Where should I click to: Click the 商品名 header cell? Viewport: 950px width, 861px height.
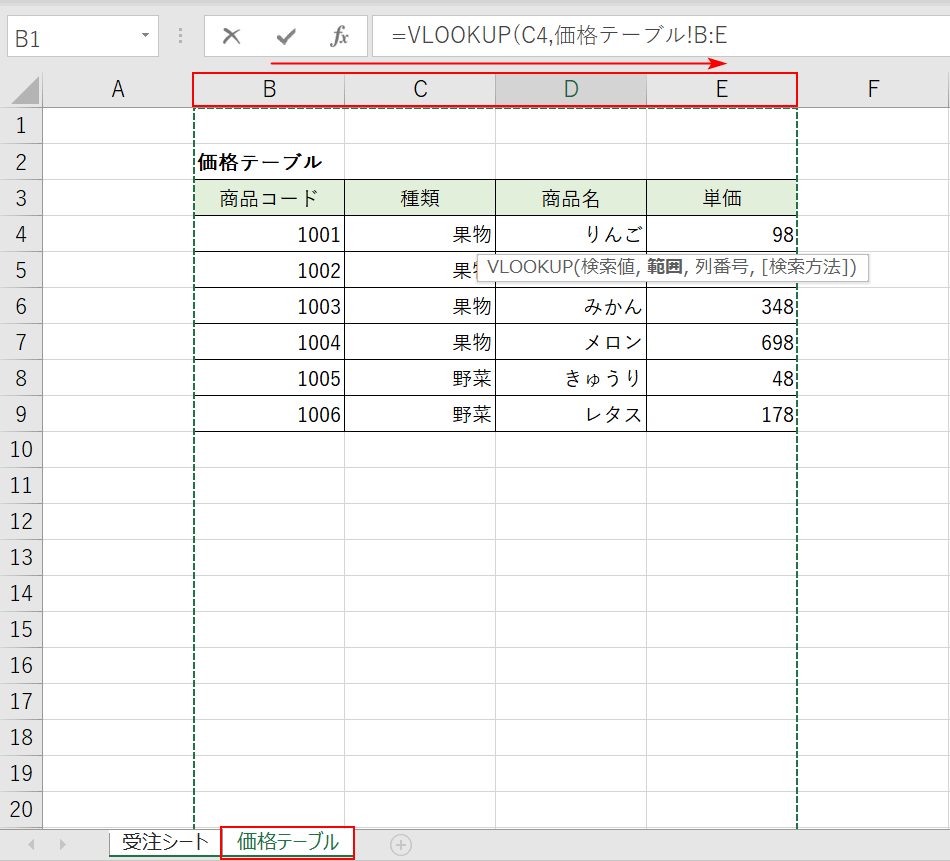571,198
